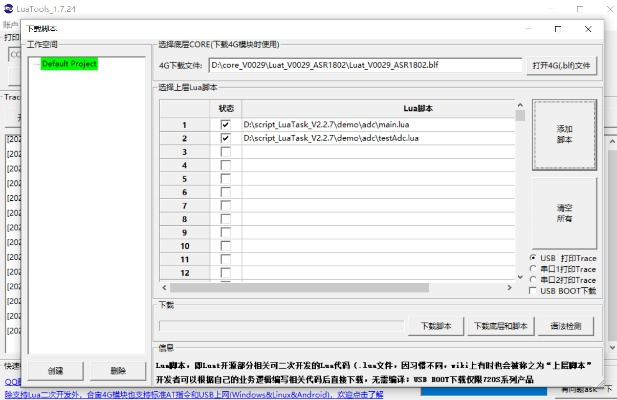Click the download progress bar
Viewport: 617px width, 400px height.
pyautogui.click(x=281, y=326)
